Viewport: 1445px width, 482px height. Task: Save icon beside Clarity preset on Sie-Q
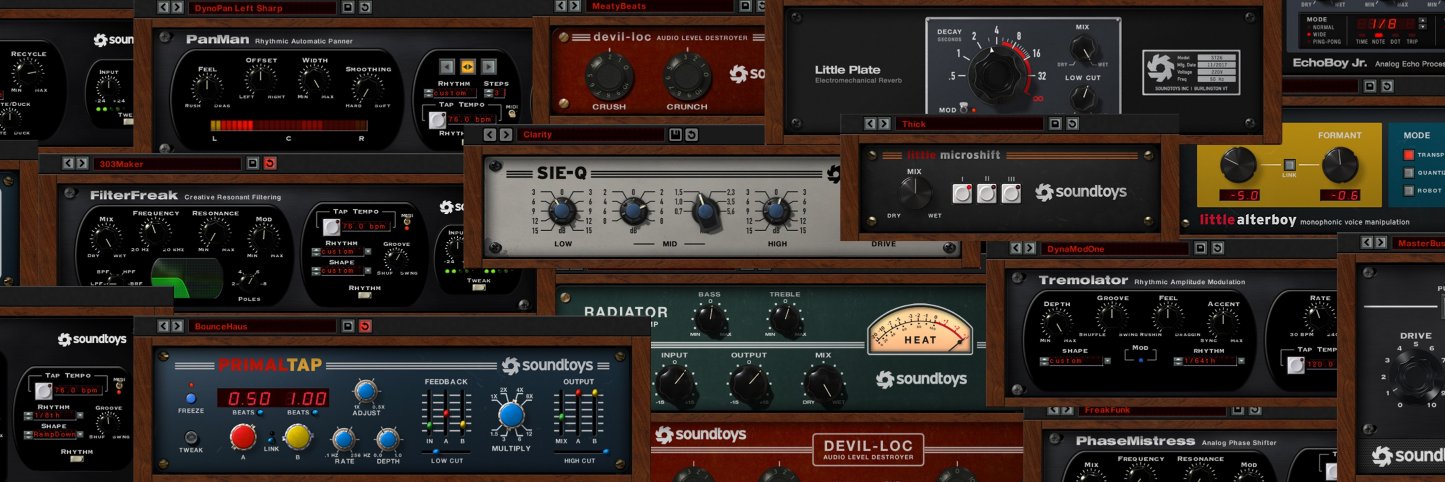[675, 134]
